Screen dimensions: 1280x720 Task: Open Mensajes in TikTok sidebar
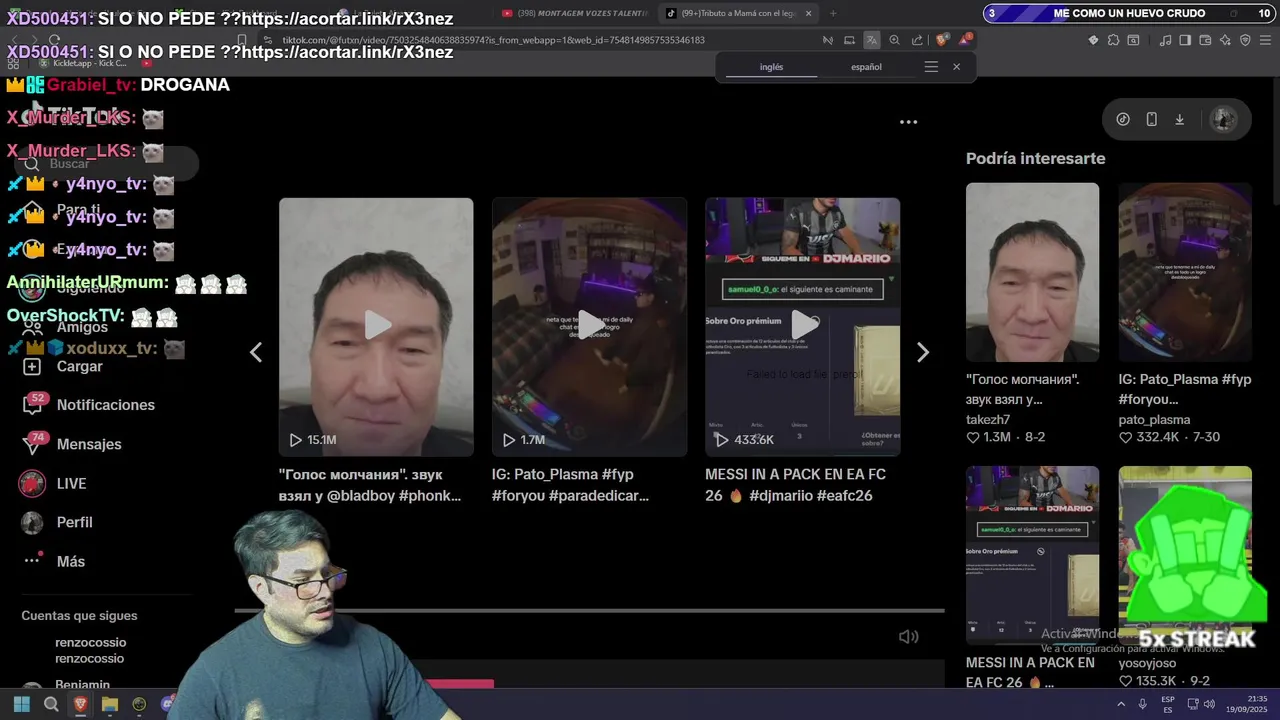tap(72, 444)
